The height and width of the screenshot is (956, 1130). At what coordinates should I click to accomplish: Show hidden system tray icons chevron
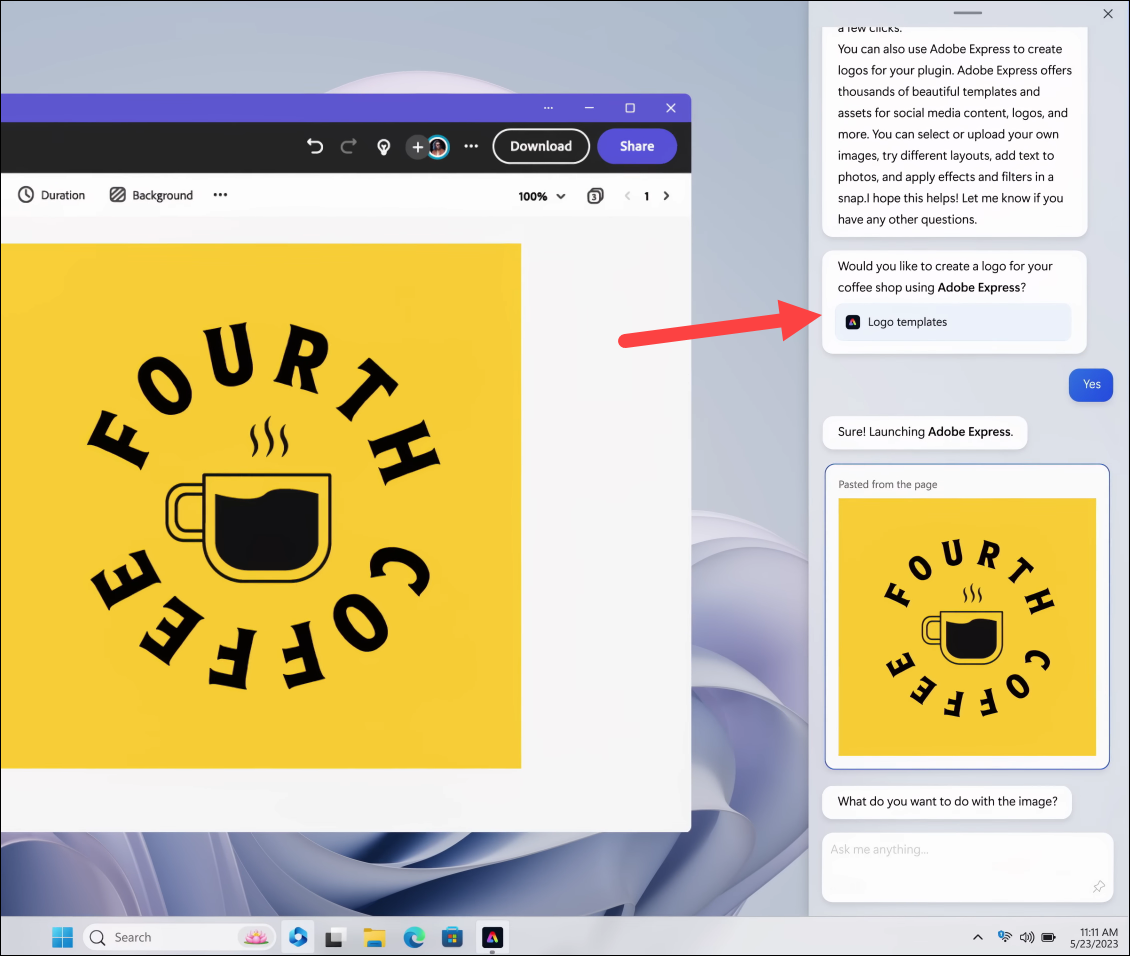click(978, 937)
